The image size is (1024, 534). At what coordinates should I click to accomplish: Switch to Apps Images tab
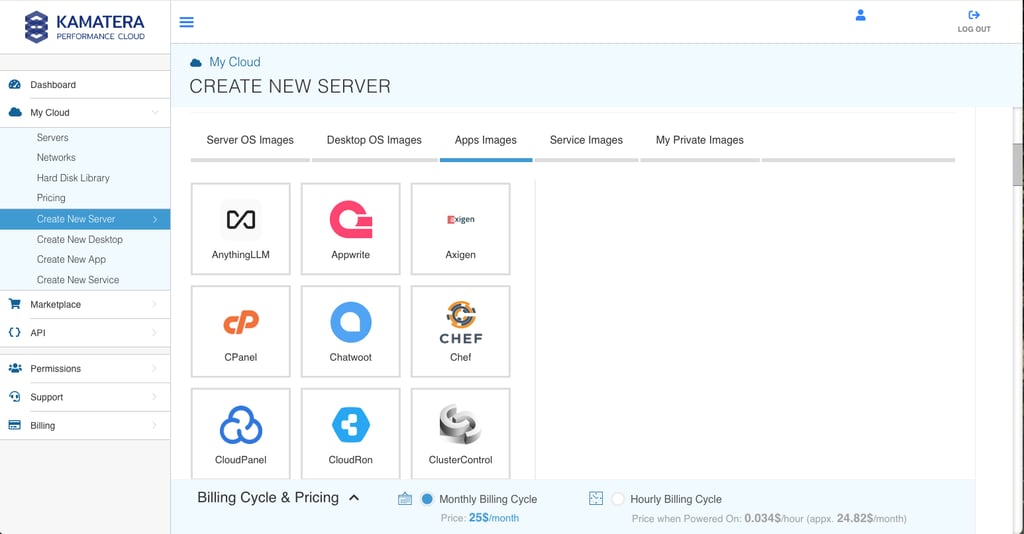[486, 140]
